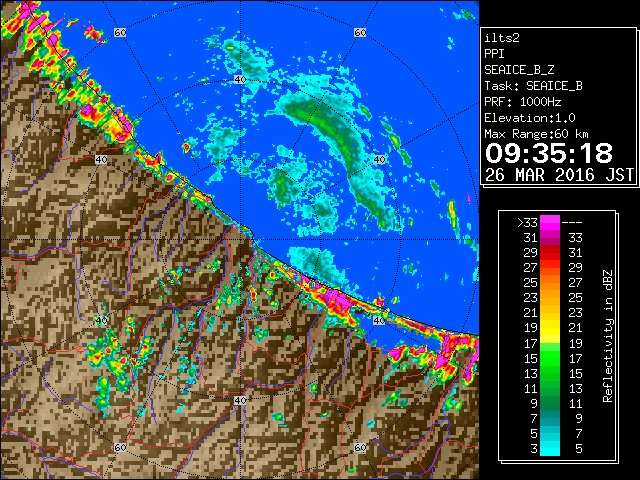Pick the bright green 15-17 dBZ legend swatch
Viewport: 640px width, 480px height.
click(x=550, y=358)
